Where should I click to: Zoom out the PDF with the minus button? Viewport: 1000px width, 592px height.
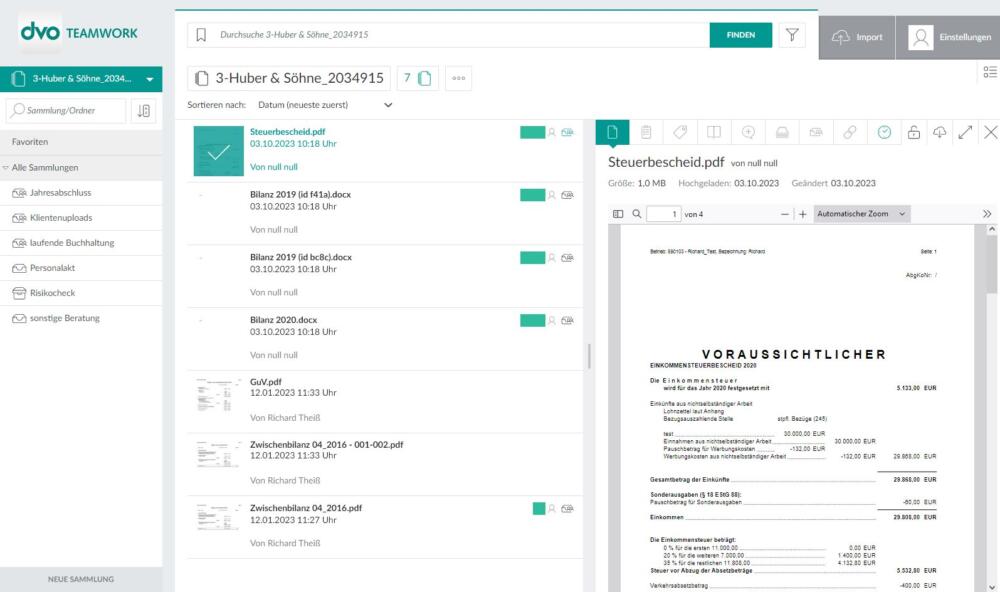pyautogui.click(x=784, y=214)
